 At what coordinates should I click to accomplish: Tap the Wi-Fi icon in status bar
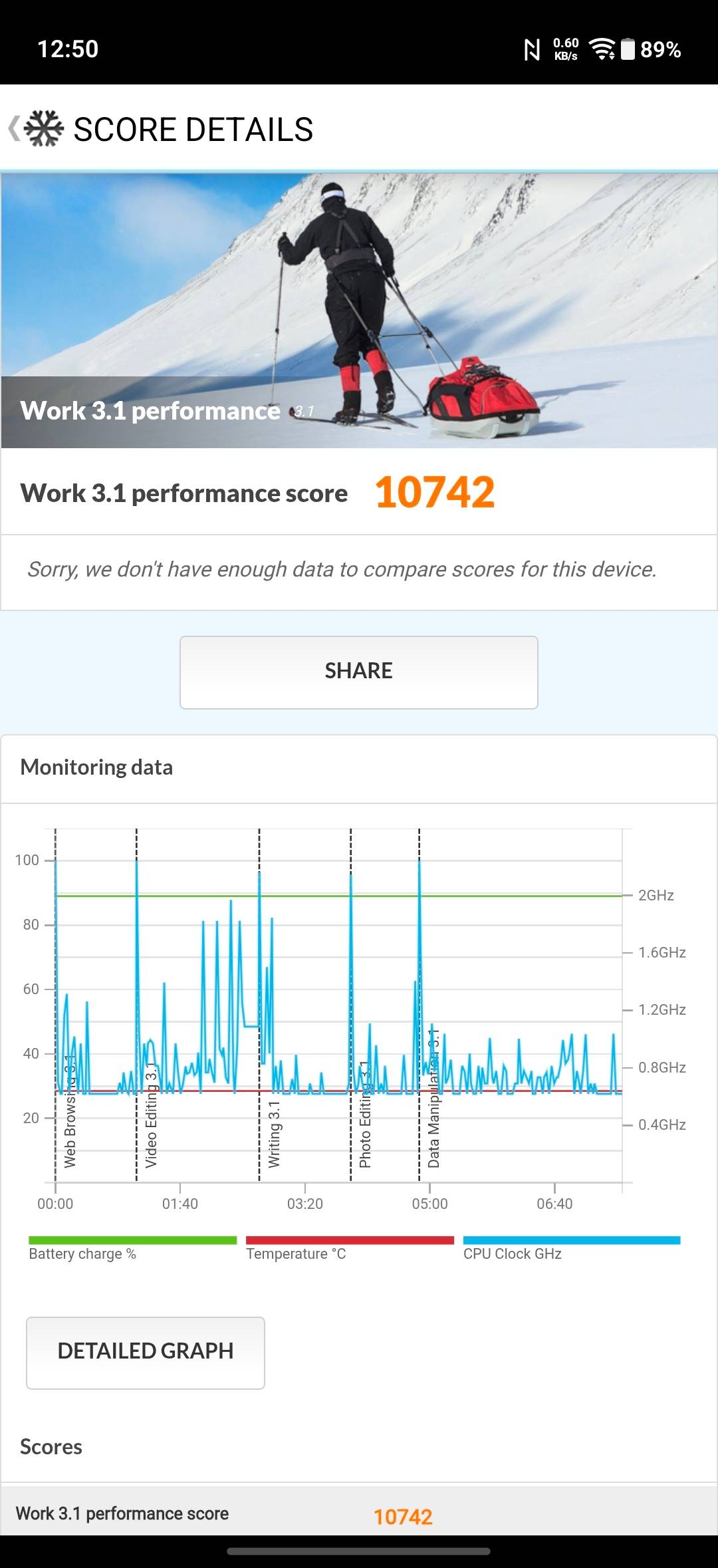[602, 49]
